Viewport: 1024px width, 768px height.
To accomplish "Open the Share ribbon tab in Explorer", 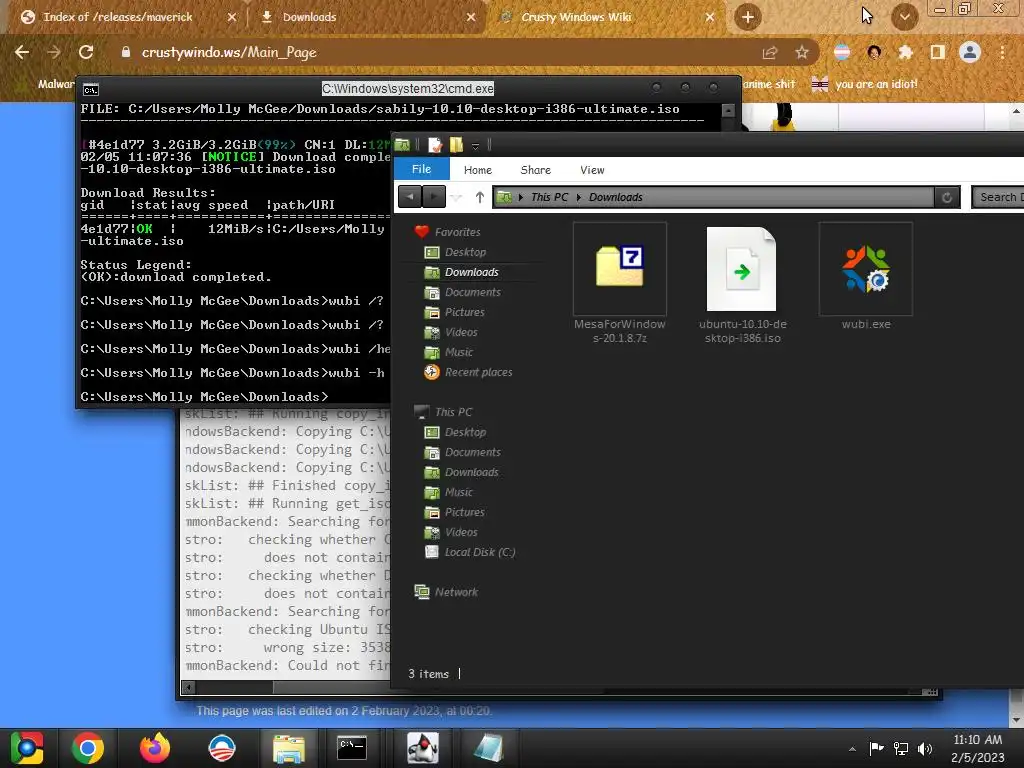I will 536,170.
